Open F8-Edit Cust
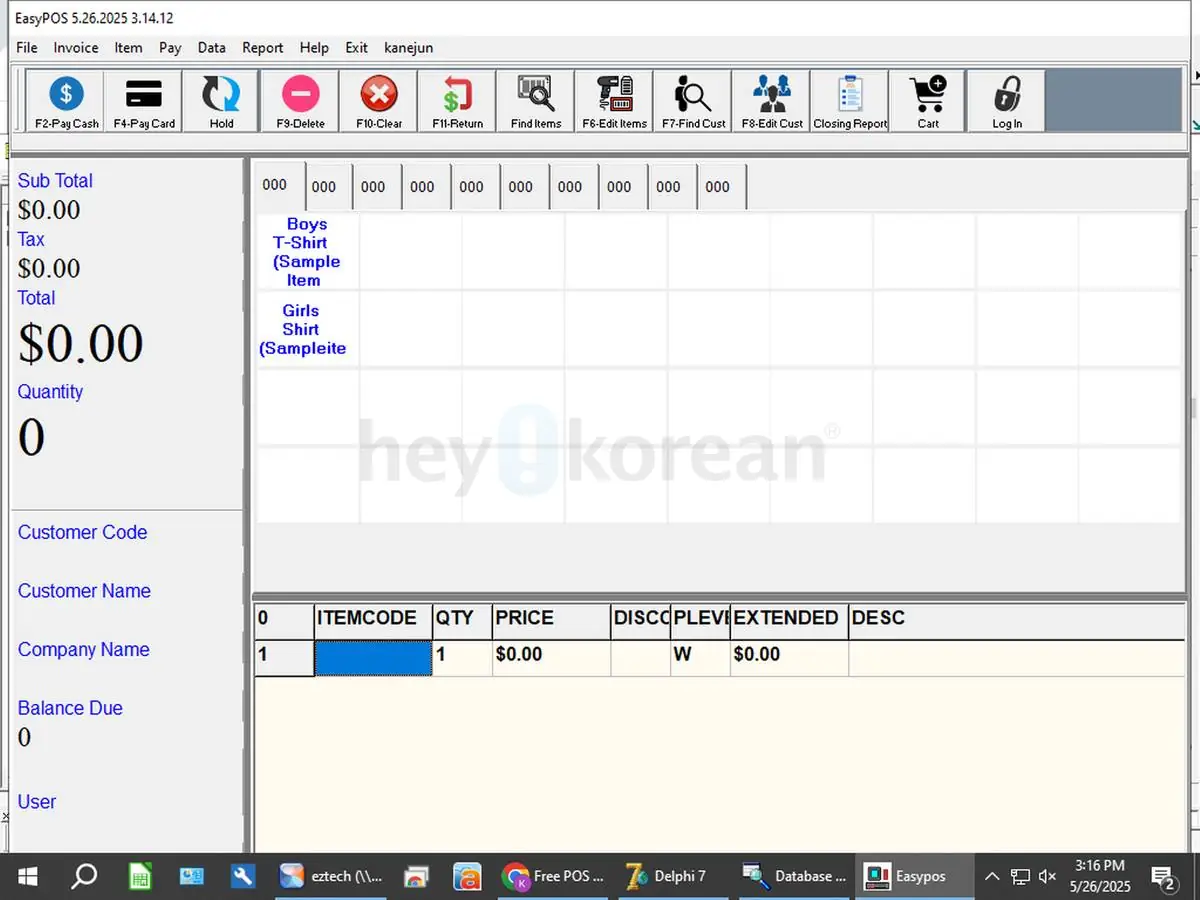Screen dimensions: 1200x900 pyautogui.click(x=771, y=101)
